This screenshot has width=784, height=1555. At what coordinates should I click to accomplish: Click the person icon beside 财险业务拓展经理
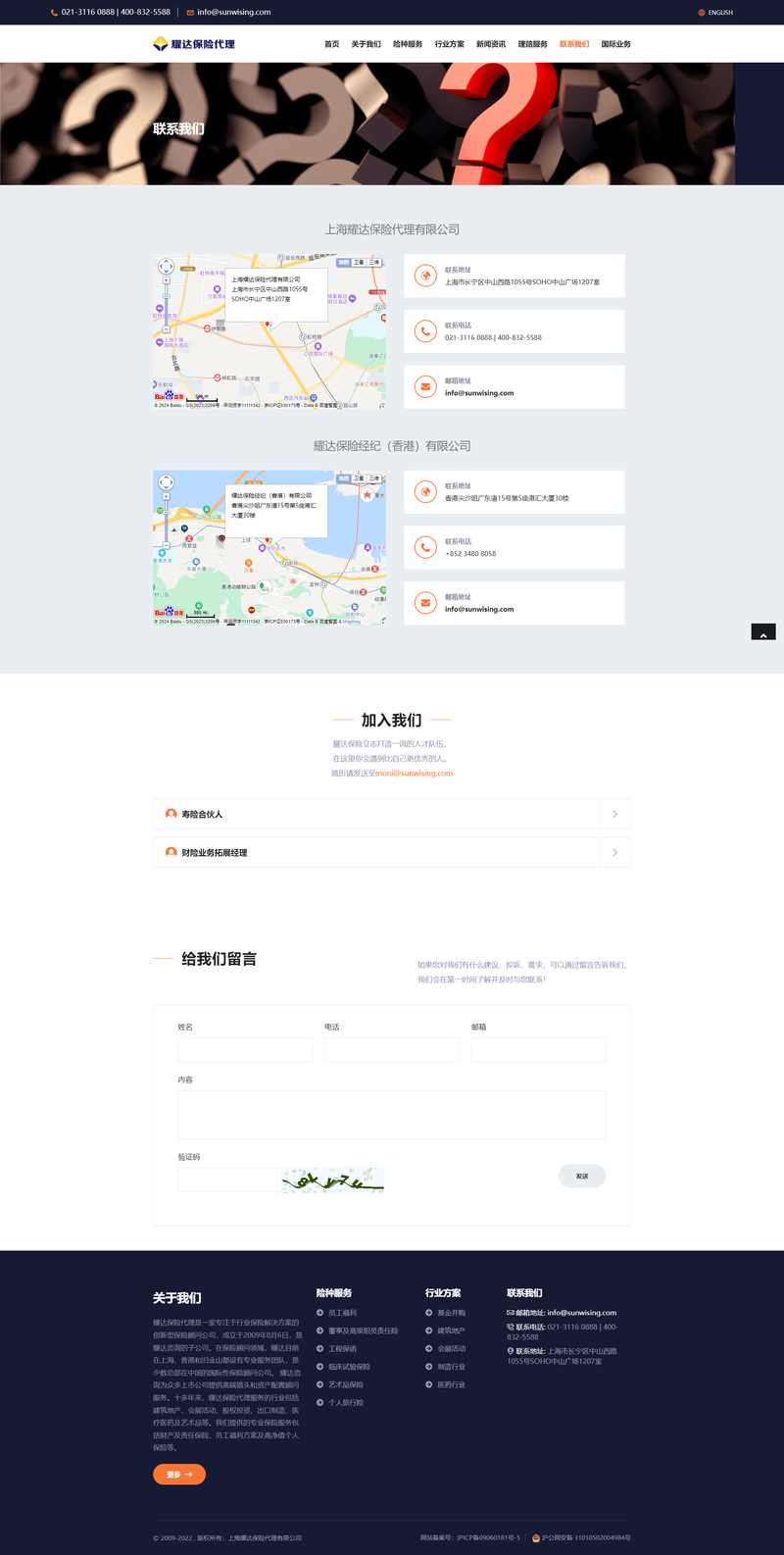click(x=171, y=852)
